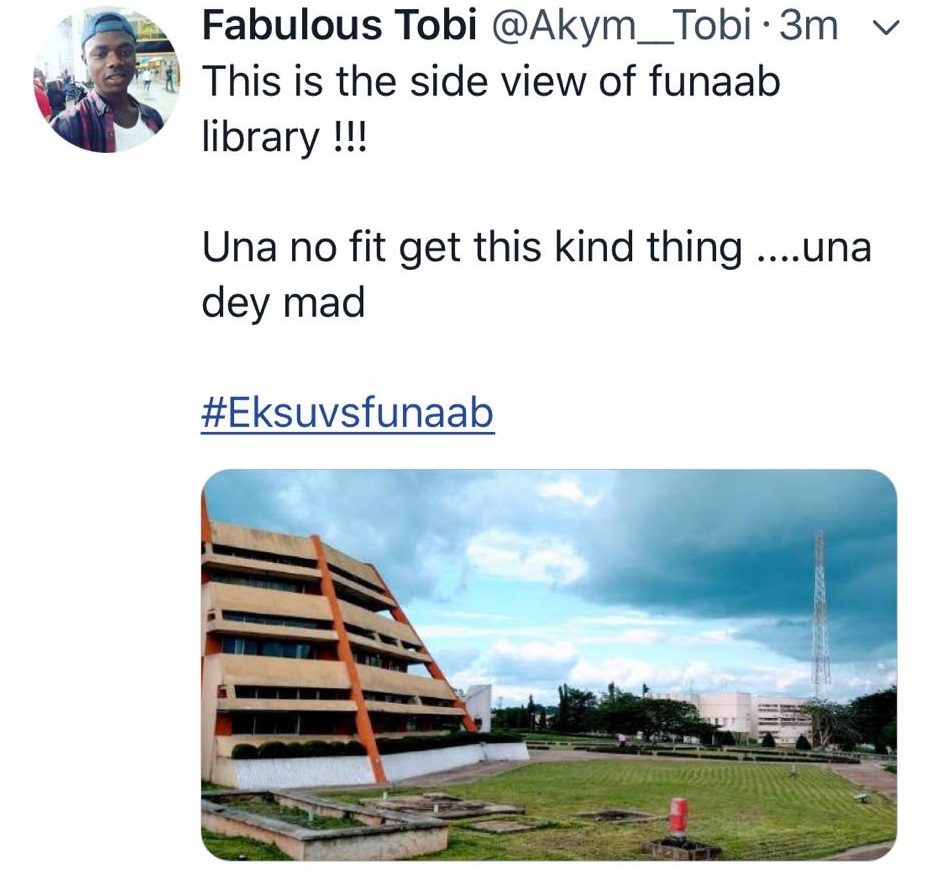
Task: Open the #Eksuvsfunaab hashtag link
Action: pyautogui.click(x=348, y=412)
